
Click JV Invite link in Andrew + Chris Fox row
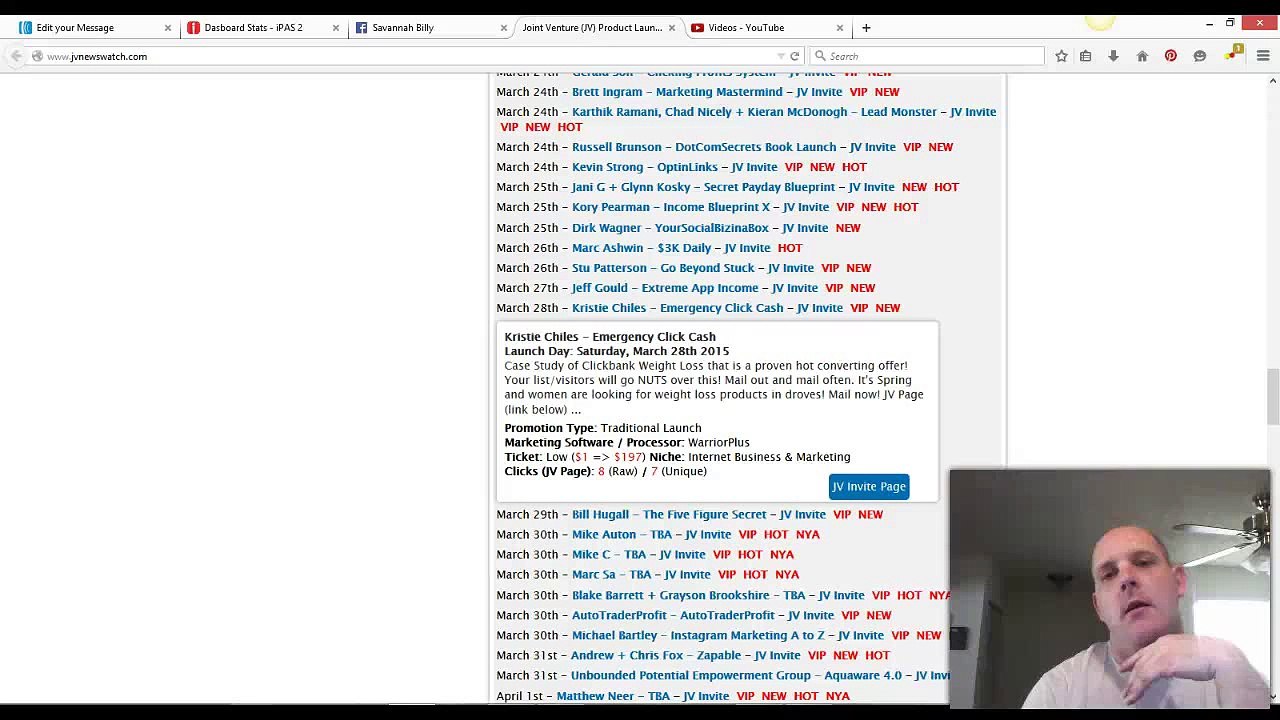tap(777, 655)
